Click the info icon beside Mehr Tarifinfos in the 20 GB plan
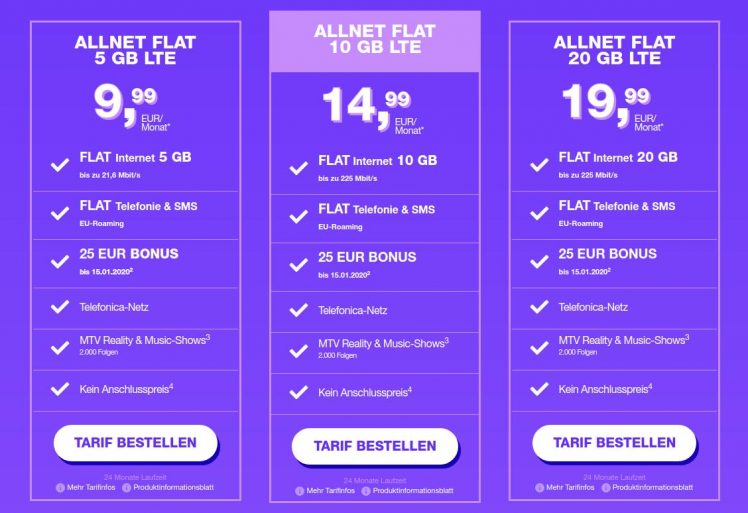748x513 pixels. click(541, 487)
